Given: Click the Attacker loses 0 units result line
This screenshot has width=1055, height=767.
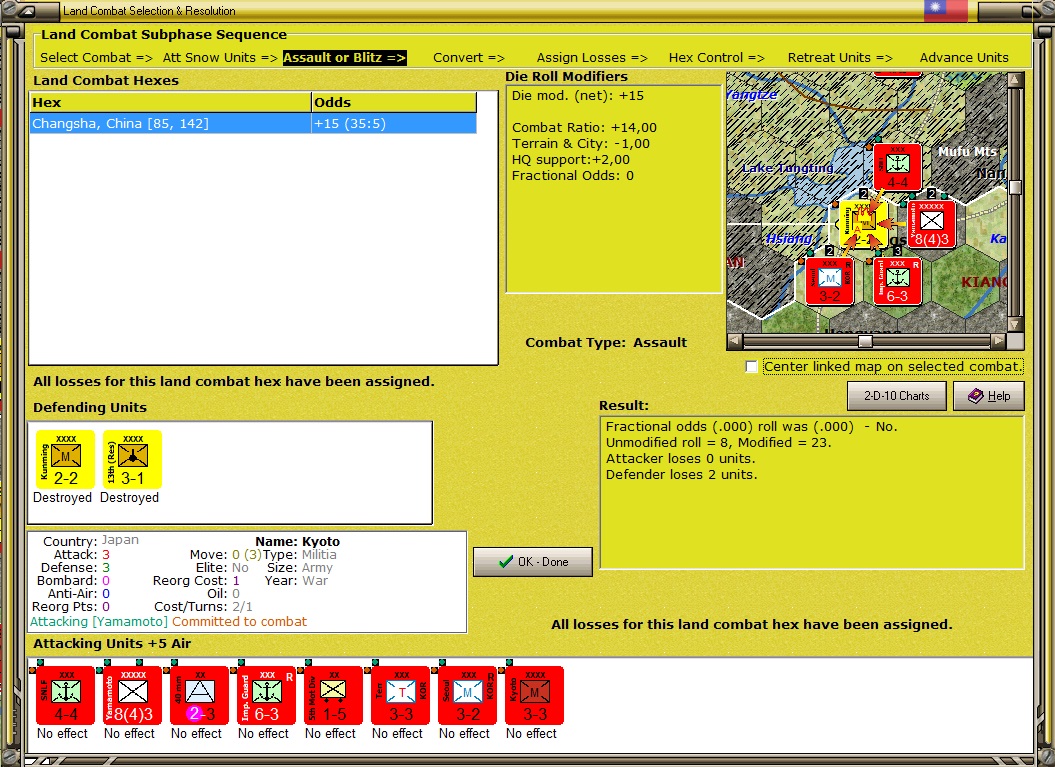Looking at the screenshot, I should click(x=680, y=459).
